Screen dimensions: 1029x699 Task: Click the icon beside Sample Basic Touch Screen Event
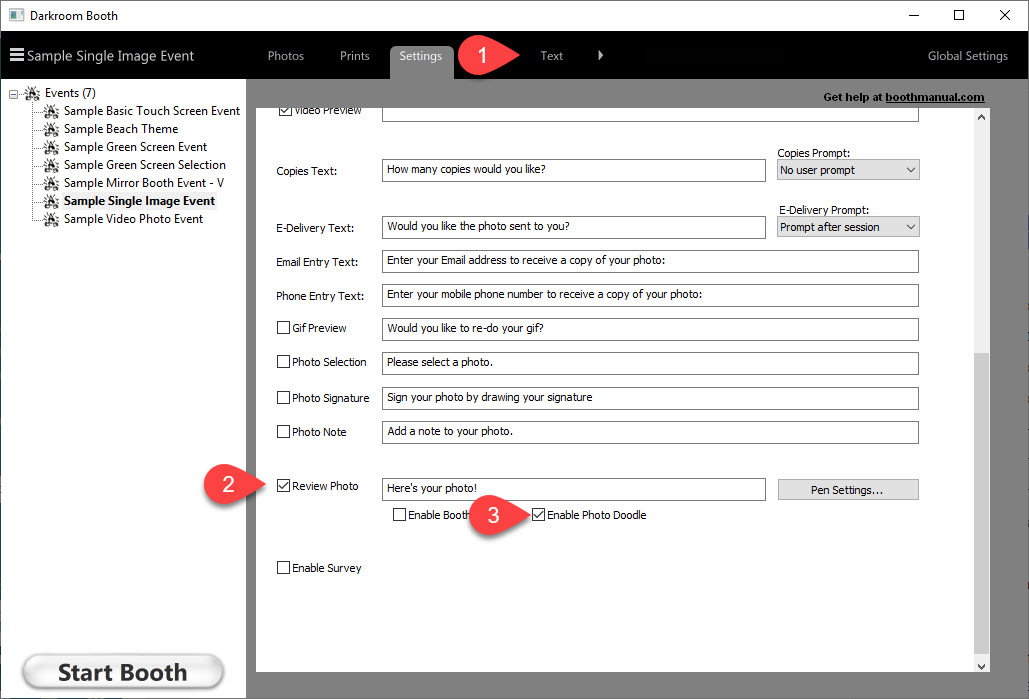(x=51, y=111)
